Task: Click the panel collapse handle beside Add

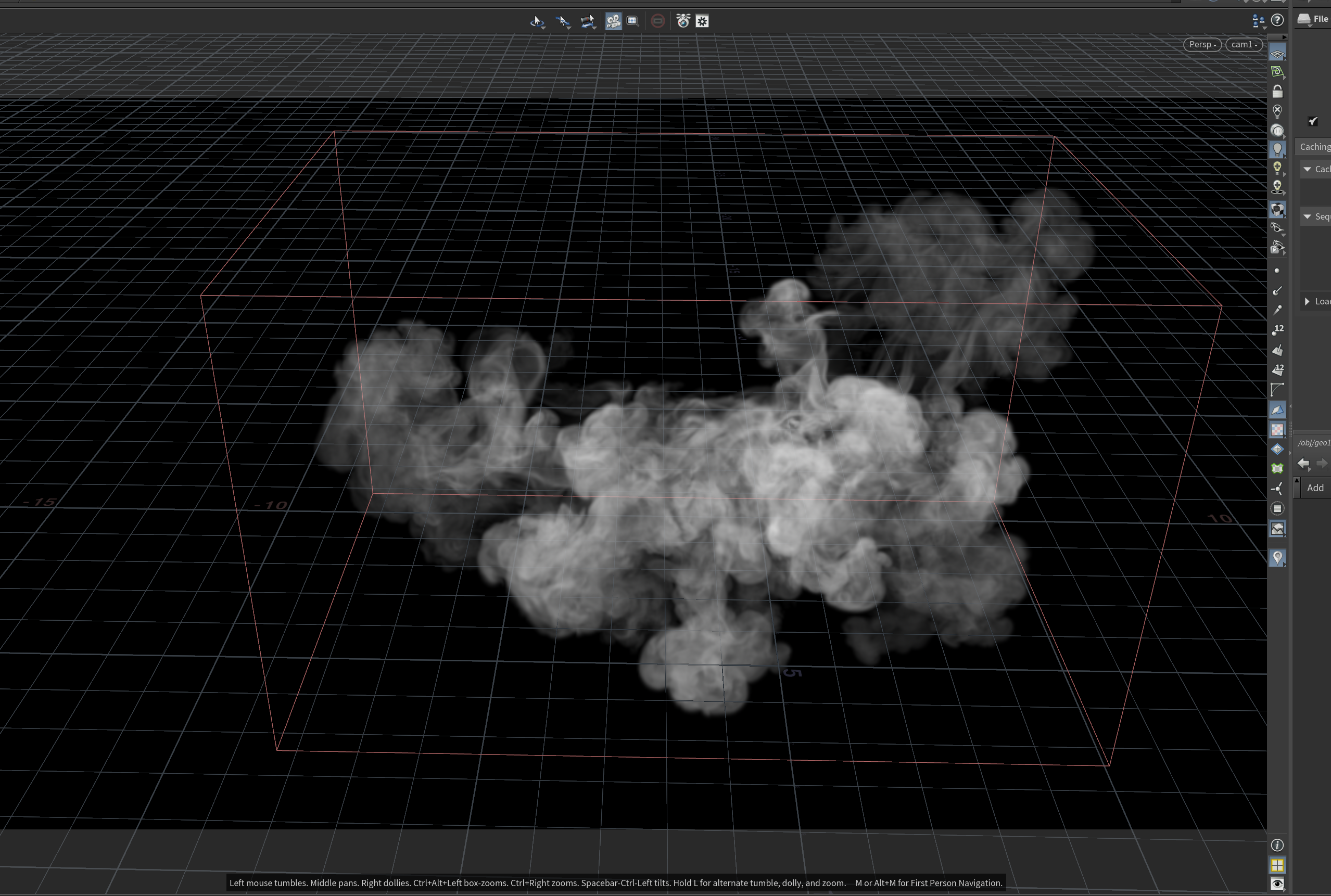Action: pos(1297,488)
